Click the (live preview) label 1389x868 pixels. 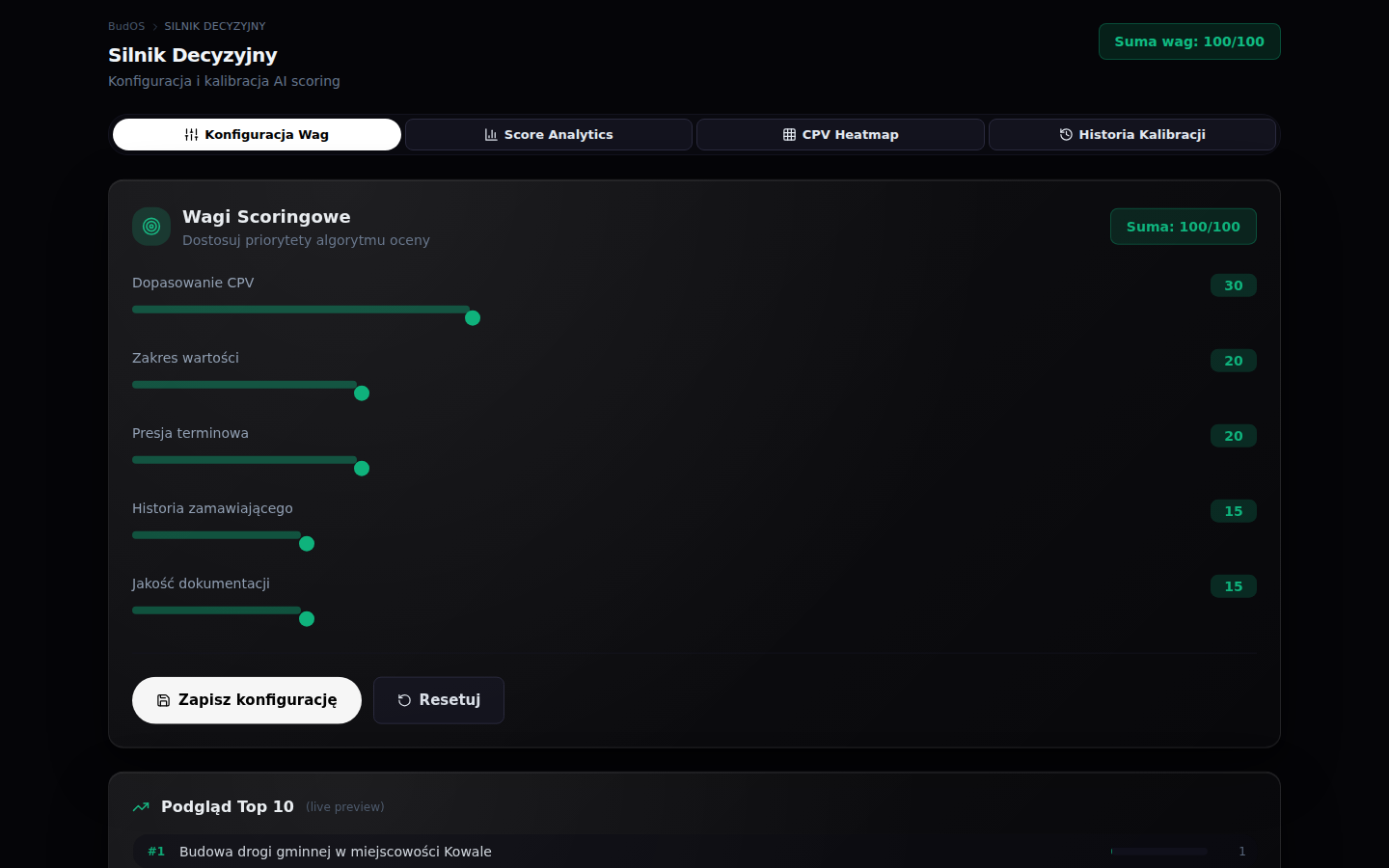click(x=345, y=807)
